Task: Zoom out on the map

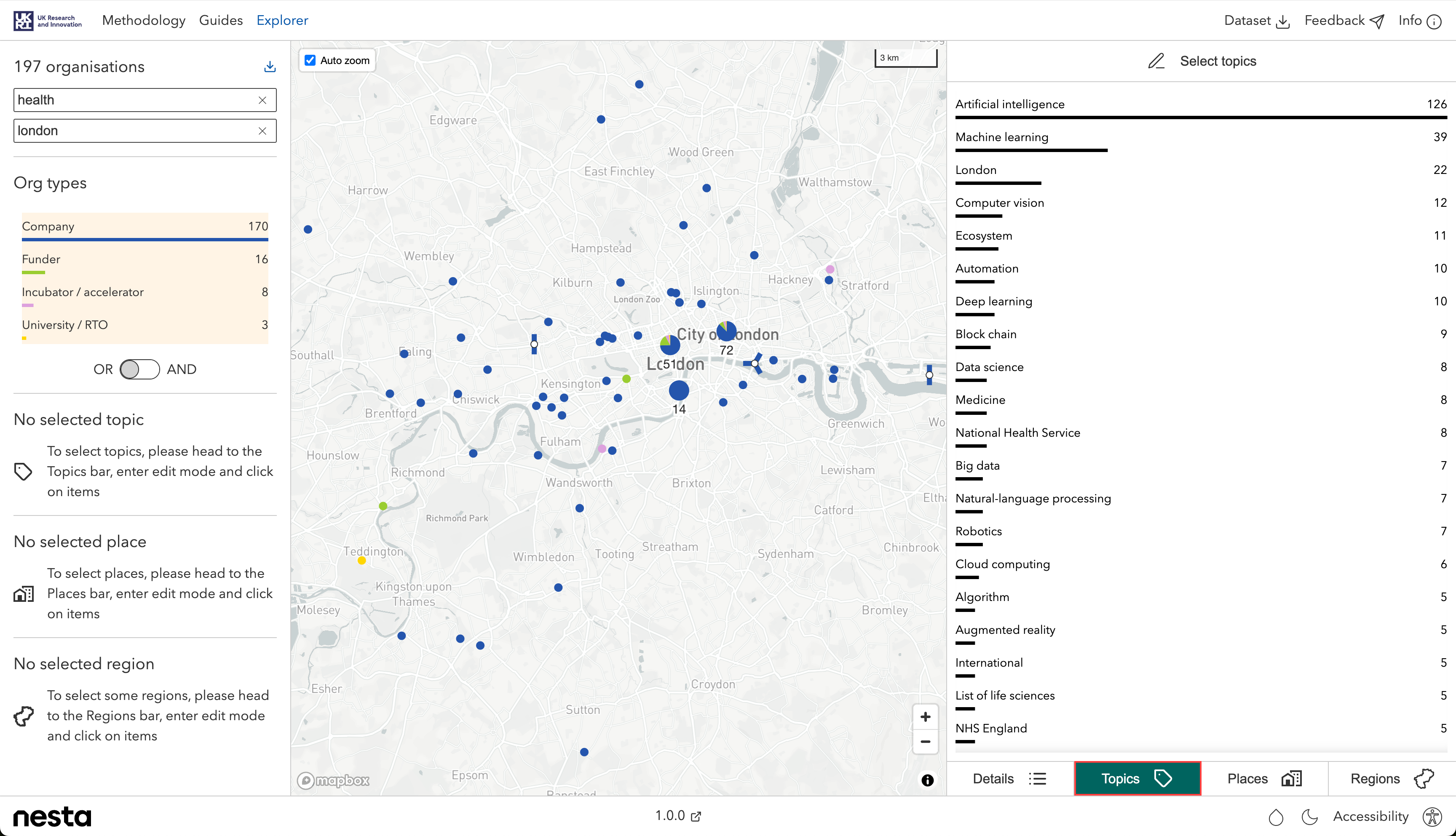Action: (925, 742)
